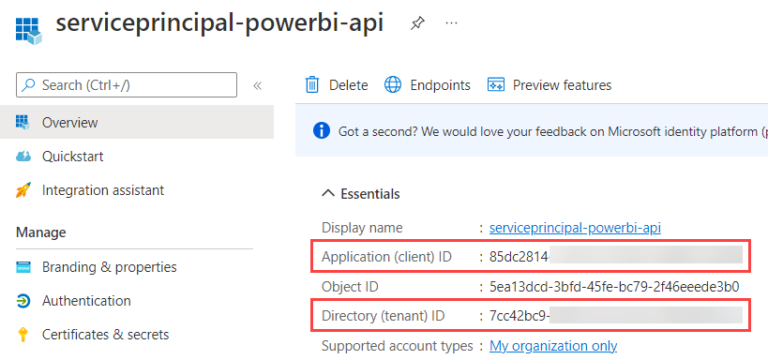The width and height of the screenshot is (768, 360).
Task: Click the Branding & properties card icon
Action: 23,267
